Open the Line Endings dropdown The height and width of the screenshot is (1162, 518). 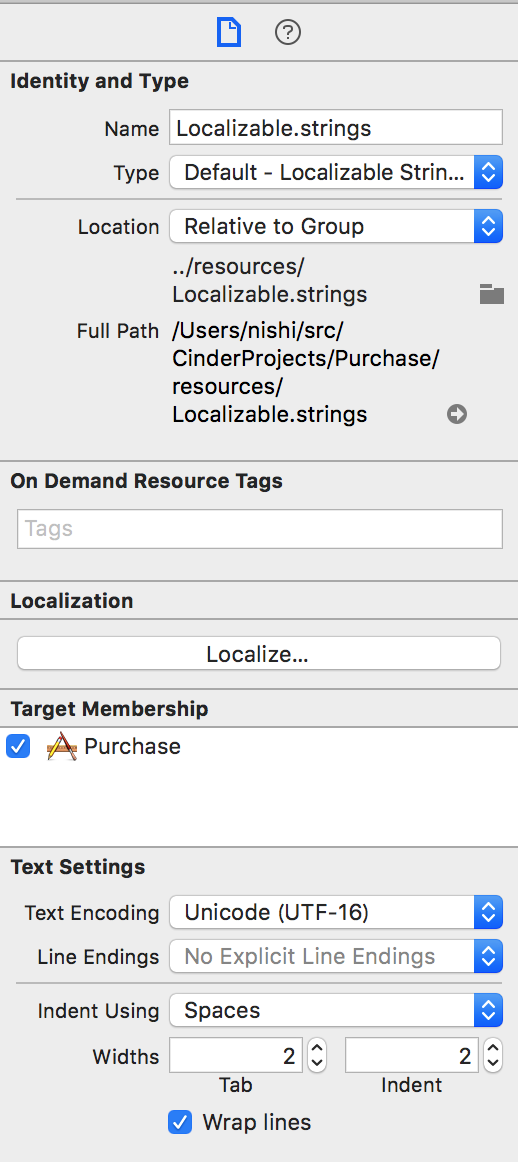[336, 956]
